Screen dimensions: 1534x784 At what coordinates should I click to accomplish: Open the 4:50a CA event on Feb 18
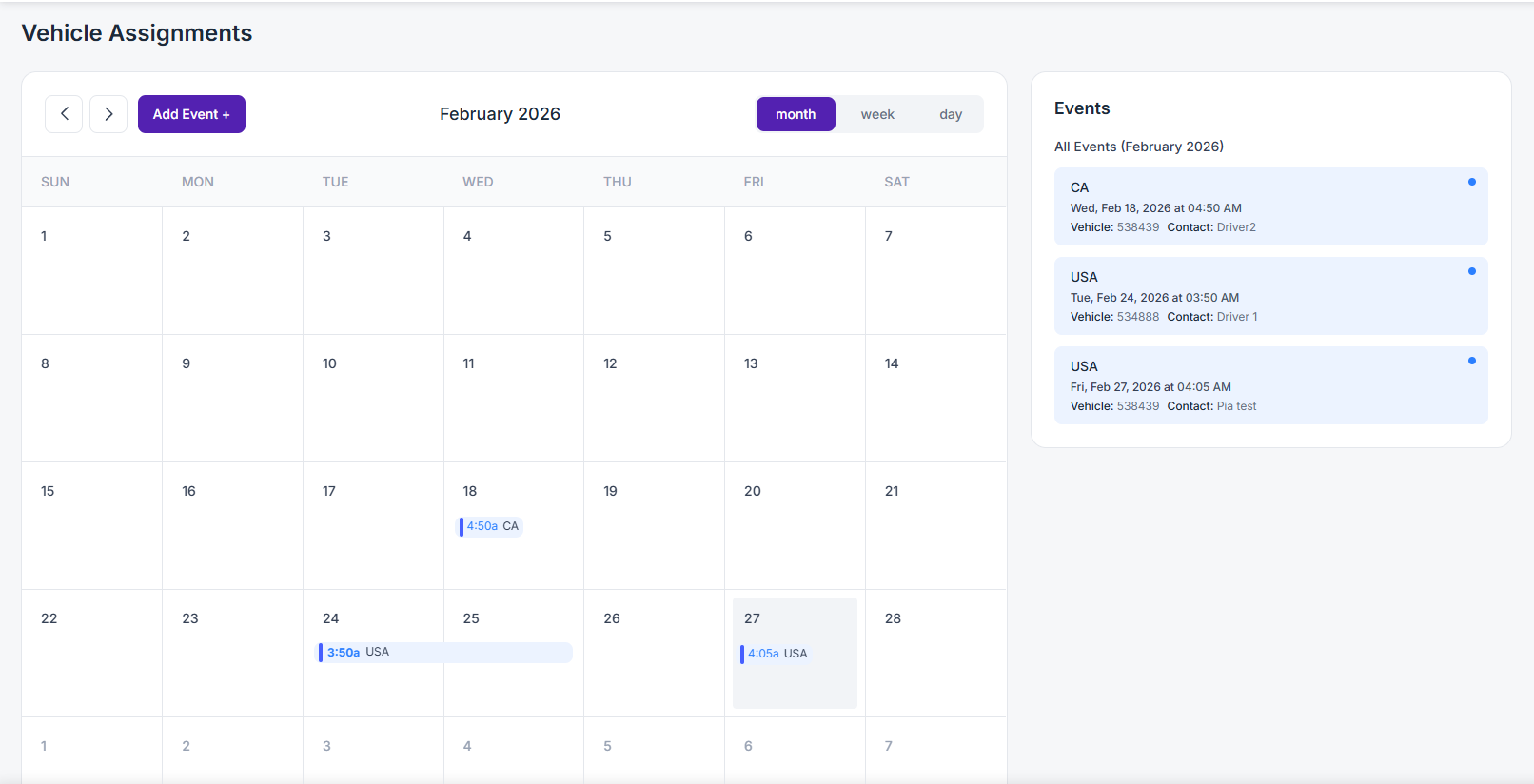coord(491,526)
